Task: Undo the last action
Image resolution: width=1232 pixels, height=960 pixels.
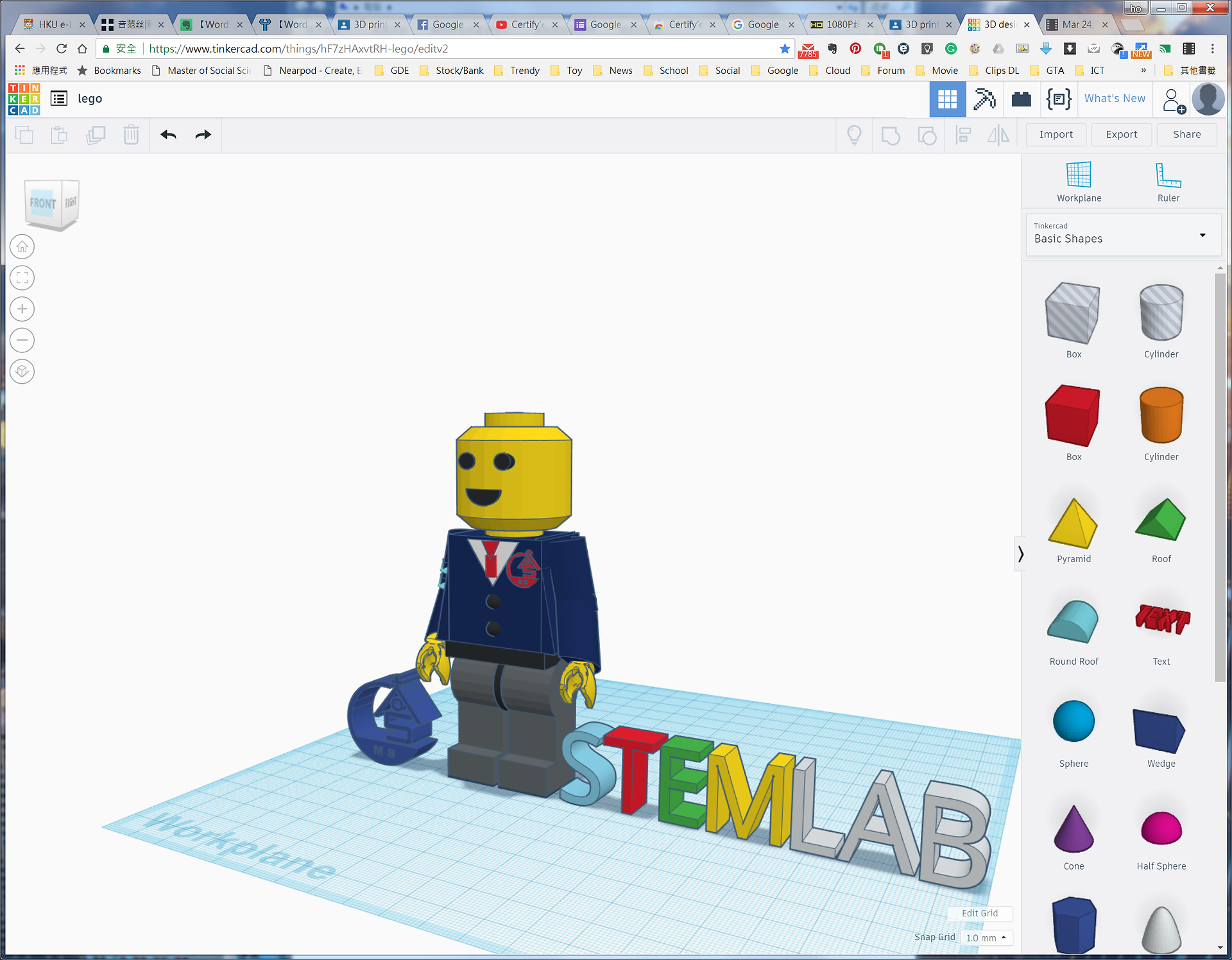Action: click(x=168, y=135)
